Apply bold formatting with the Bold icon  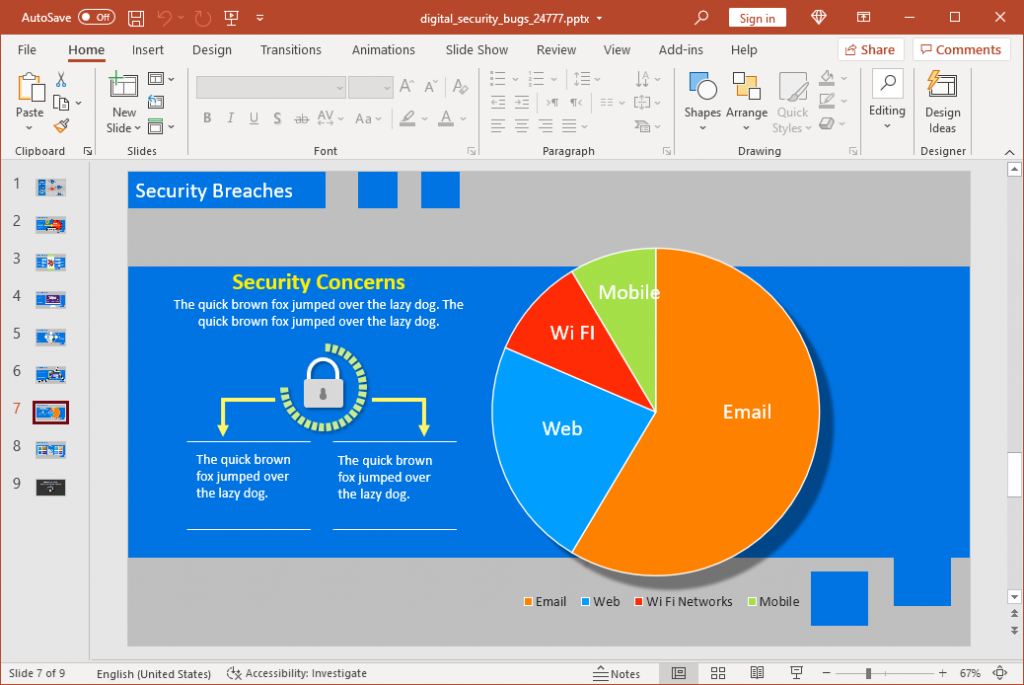(x=206, y=118)
